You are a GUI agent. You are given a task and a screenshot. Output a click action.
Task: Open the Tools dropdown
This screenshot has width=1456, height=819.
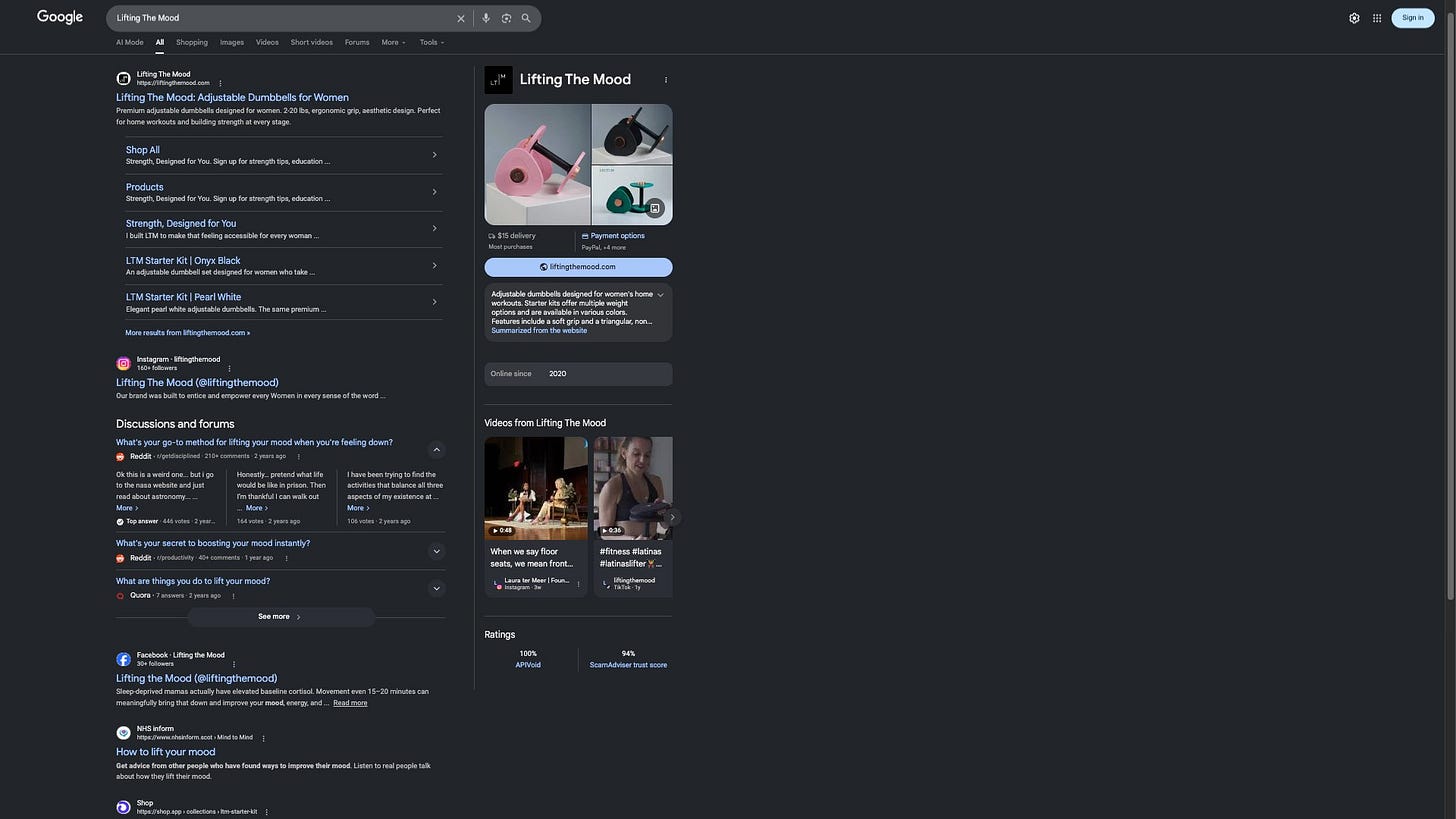pos(432,42)
